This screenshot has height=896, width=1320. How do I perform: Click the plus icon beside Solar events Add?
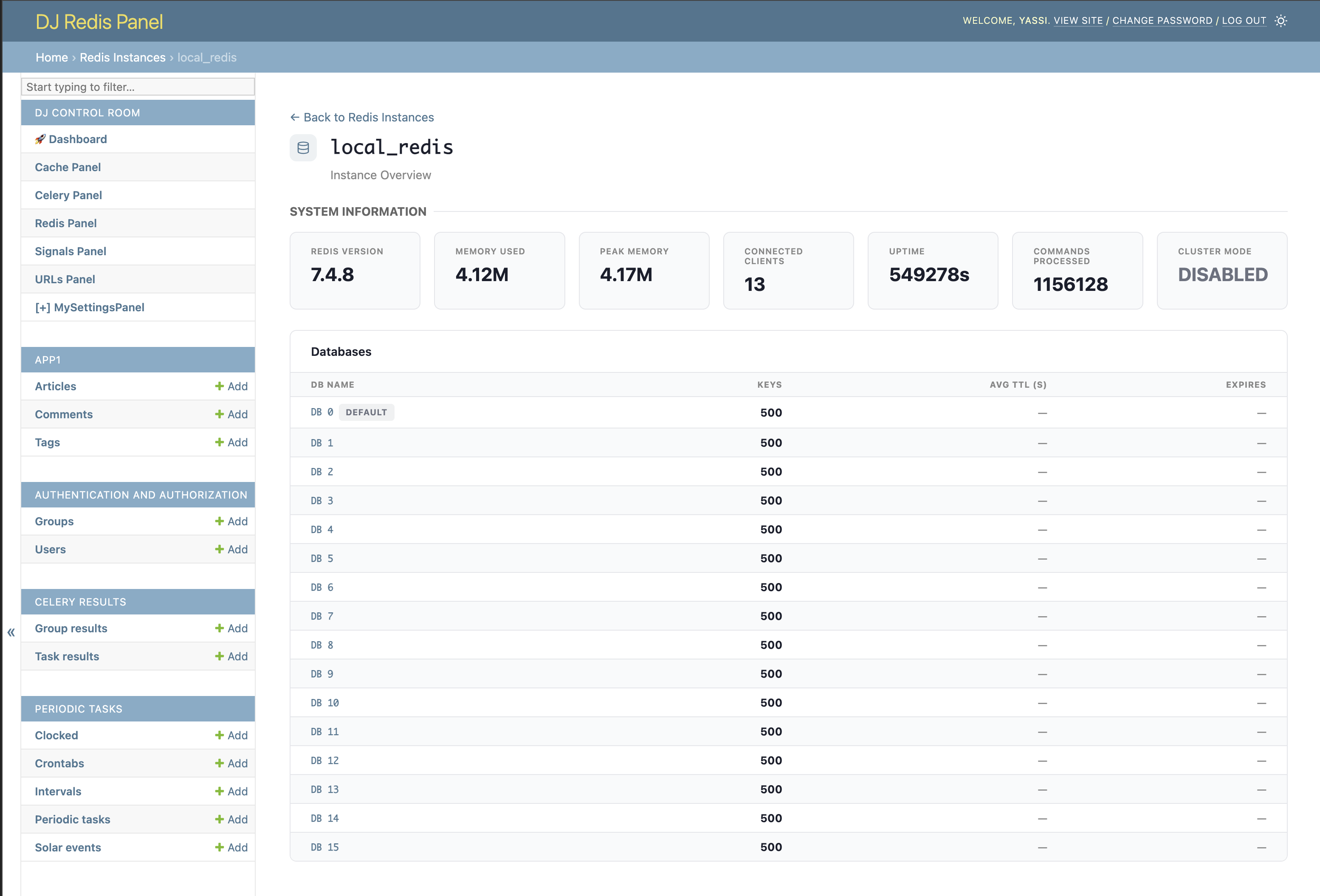(219, 847)
